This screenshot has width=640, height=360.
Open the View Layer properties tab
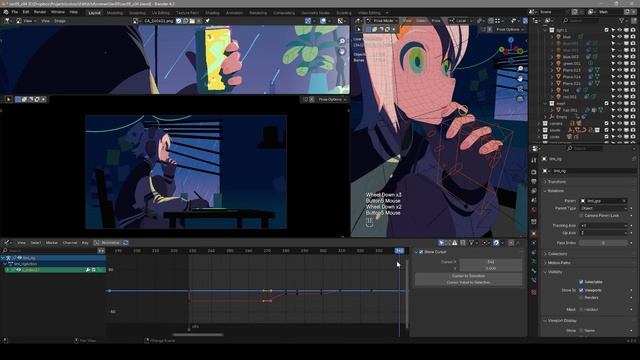[x=533, y=191]
